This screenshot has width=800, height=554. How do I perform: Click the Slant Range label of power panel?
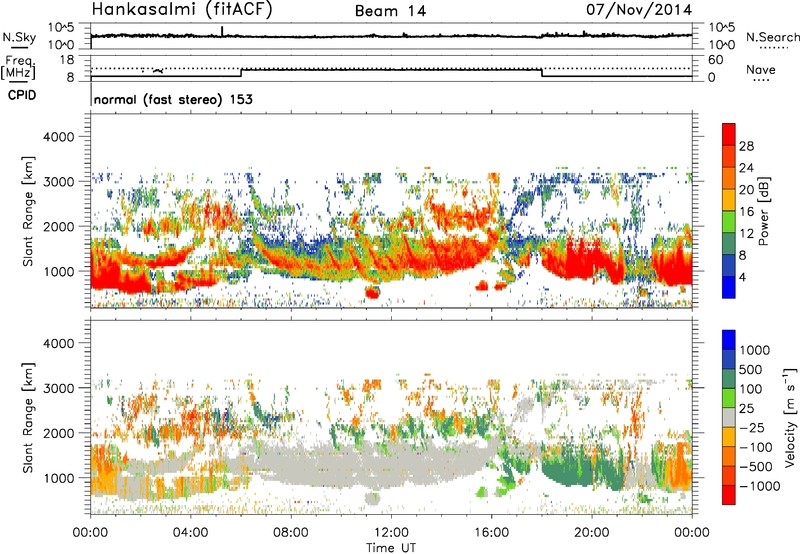tap(28, 211)
